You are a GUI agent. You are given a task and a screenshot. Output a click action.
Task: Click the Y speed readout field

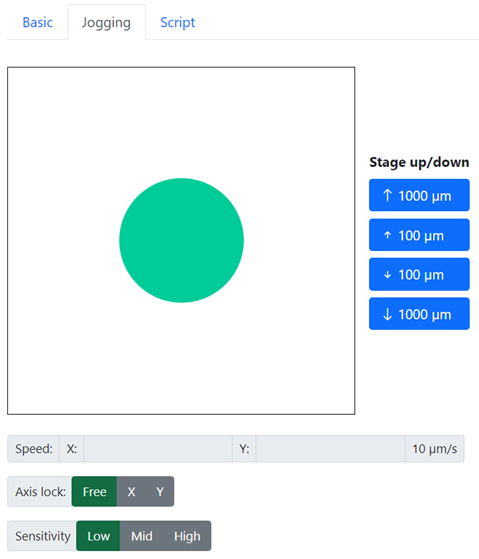pos(330,448)
